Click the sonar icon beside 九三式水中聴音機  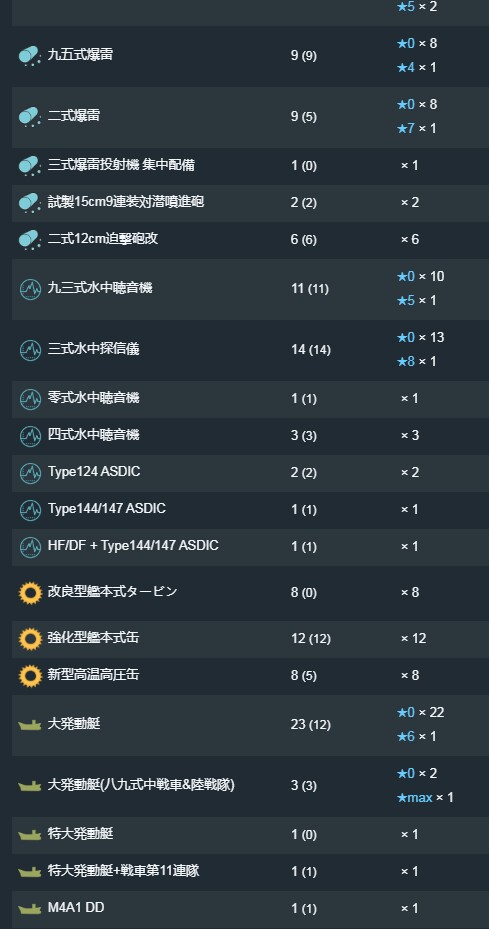click(30, 289)
